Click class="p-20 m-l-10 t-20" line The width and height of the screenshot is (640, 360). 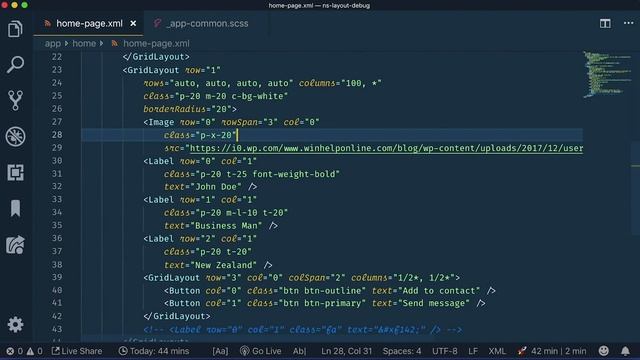226,213
